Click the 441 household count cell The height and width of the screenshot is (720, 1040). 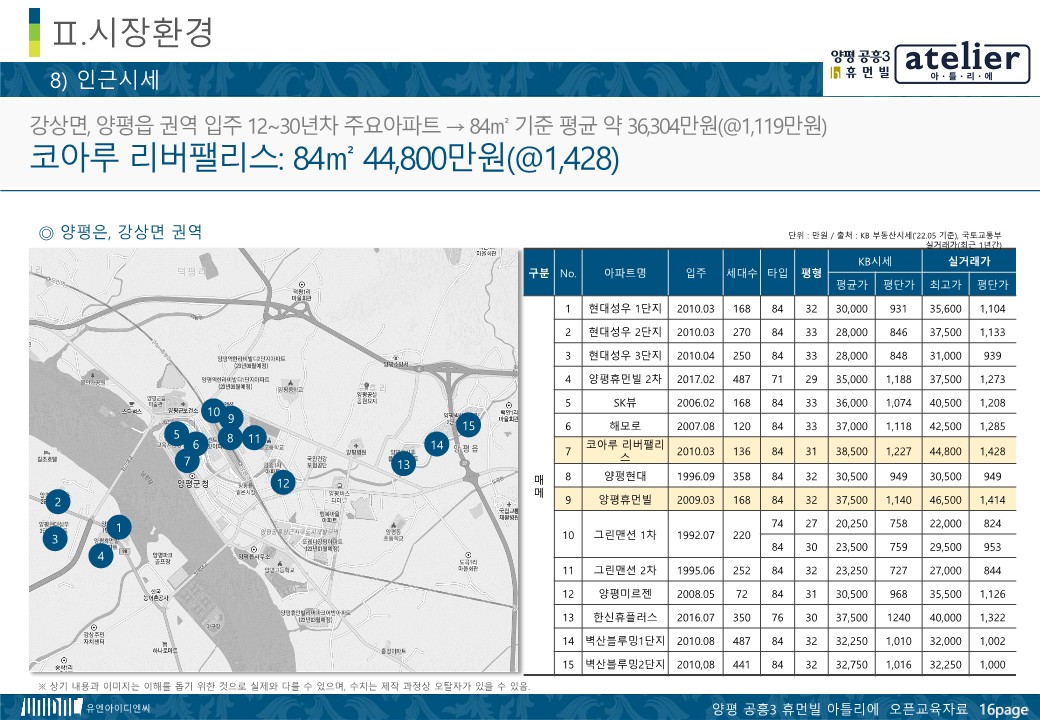742,664
